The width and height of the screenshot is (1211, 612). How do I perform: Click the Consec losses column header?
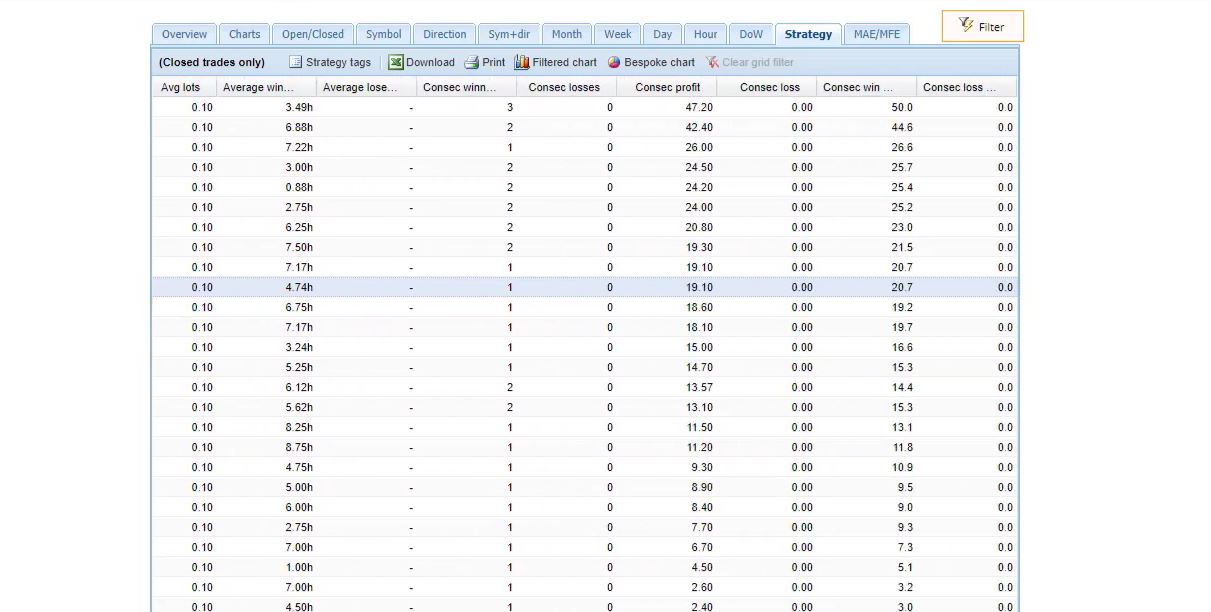564,87
